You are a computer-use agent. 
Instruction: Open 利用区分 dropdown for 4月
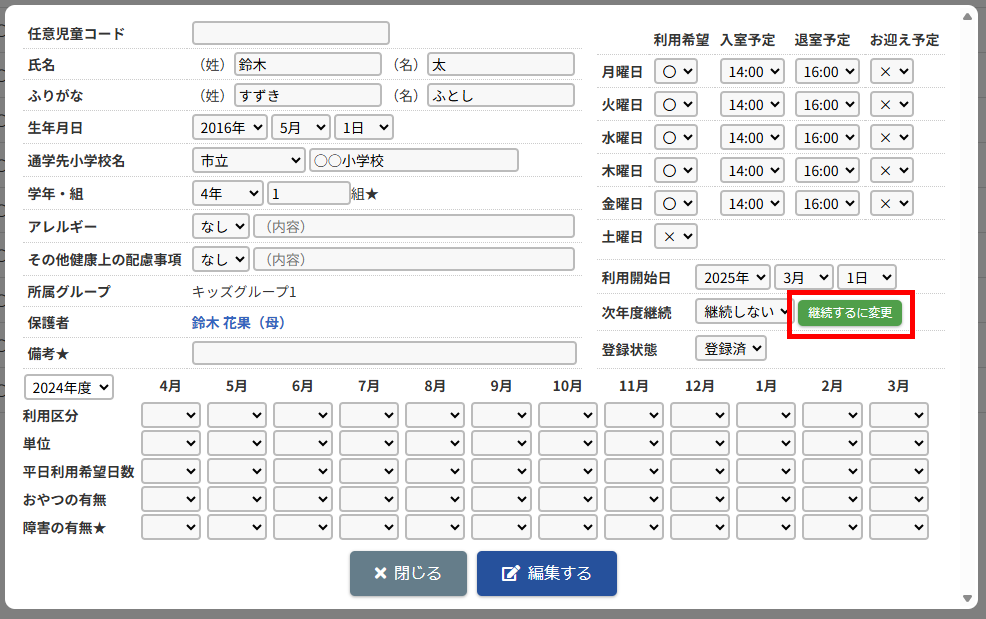pos(170,415)
